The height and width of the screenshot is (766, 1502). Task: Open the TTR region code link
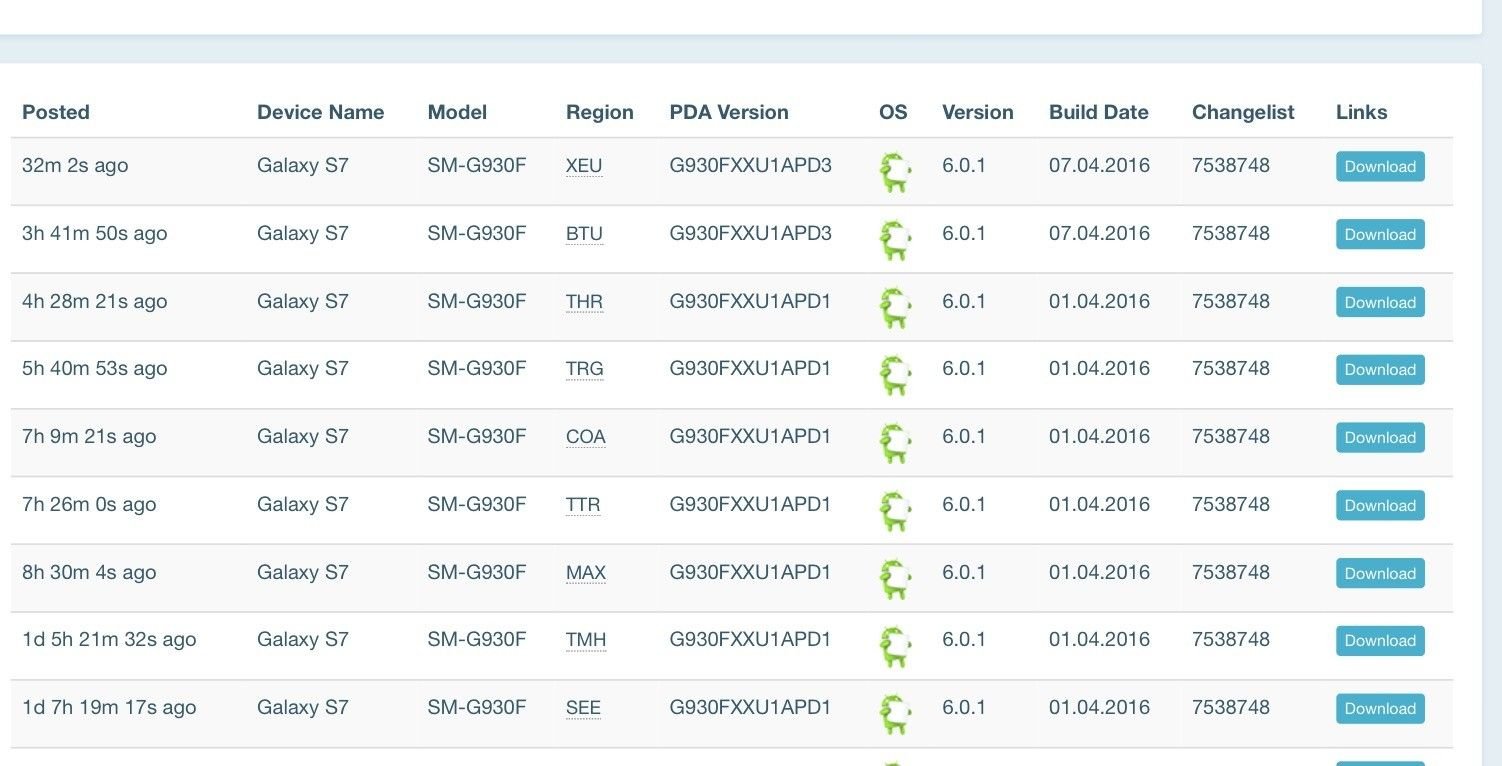pos(583,505)
